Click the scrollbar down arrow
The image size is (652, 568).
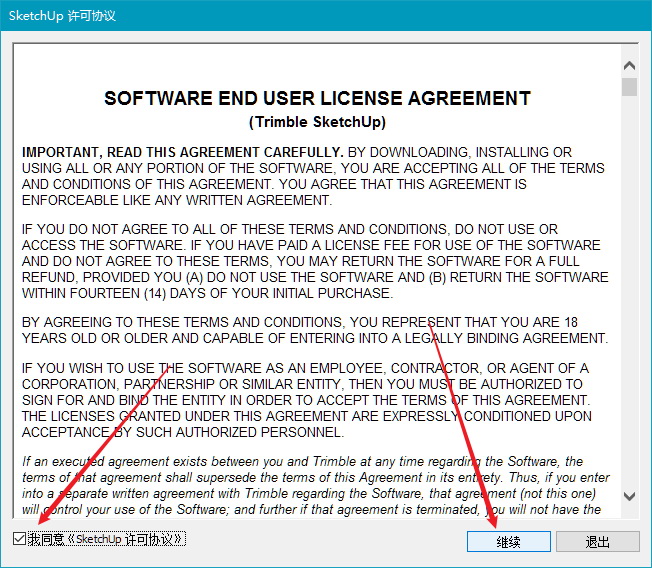click(x=630, y=496)
